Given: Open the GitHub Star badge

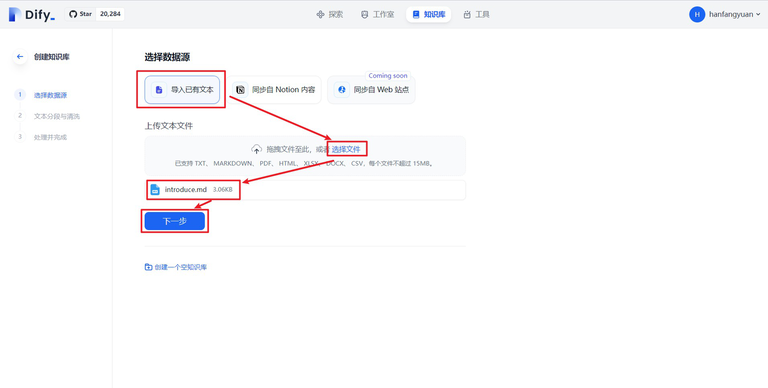Looking at the screenshot, I should point(95,14).
